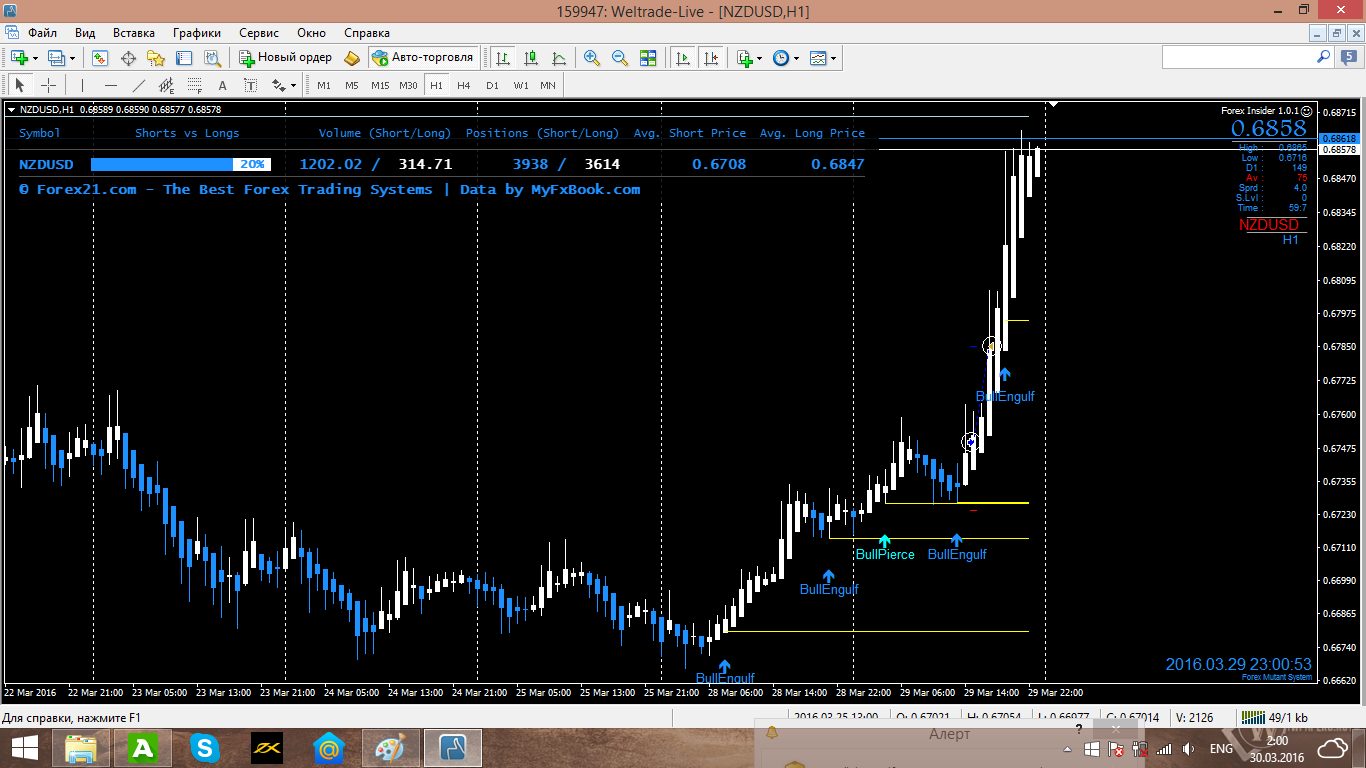The image size is (1366, 768).
Task: Switch timeframe to D1
Action: pyautogui.click(x=492, y=85)
